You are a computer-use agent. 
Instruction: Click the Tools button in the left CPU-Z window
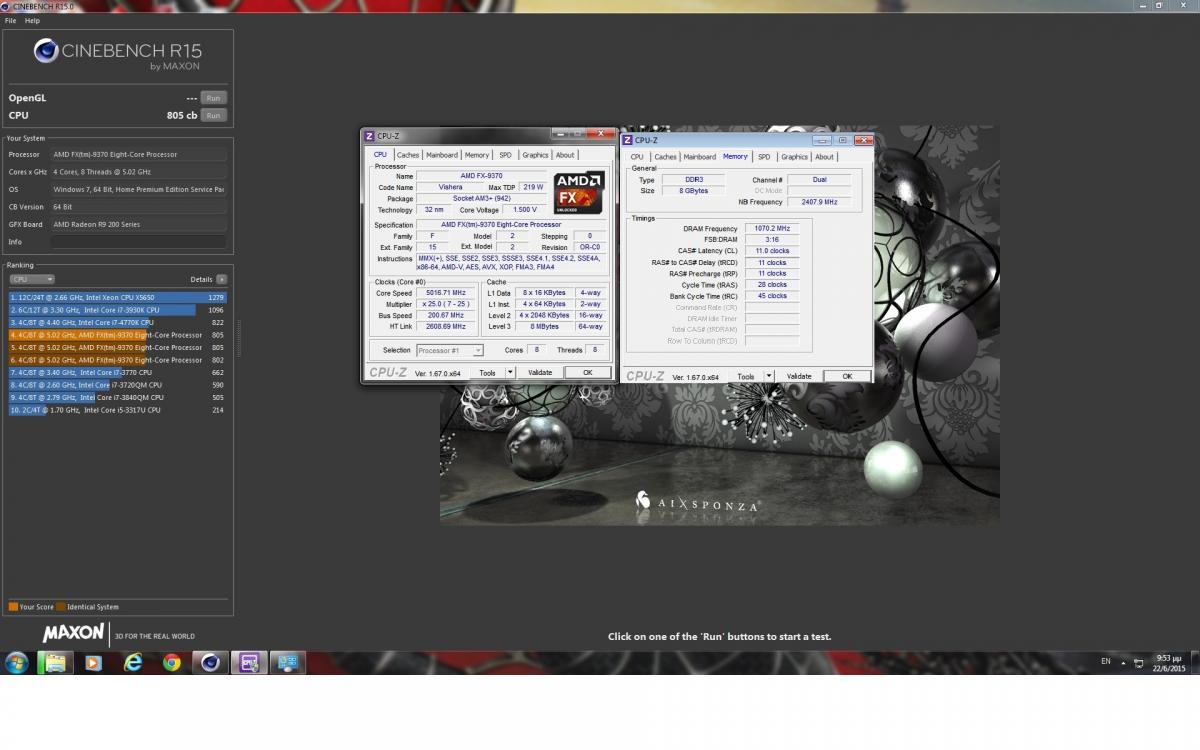click(x=487, y=373)
